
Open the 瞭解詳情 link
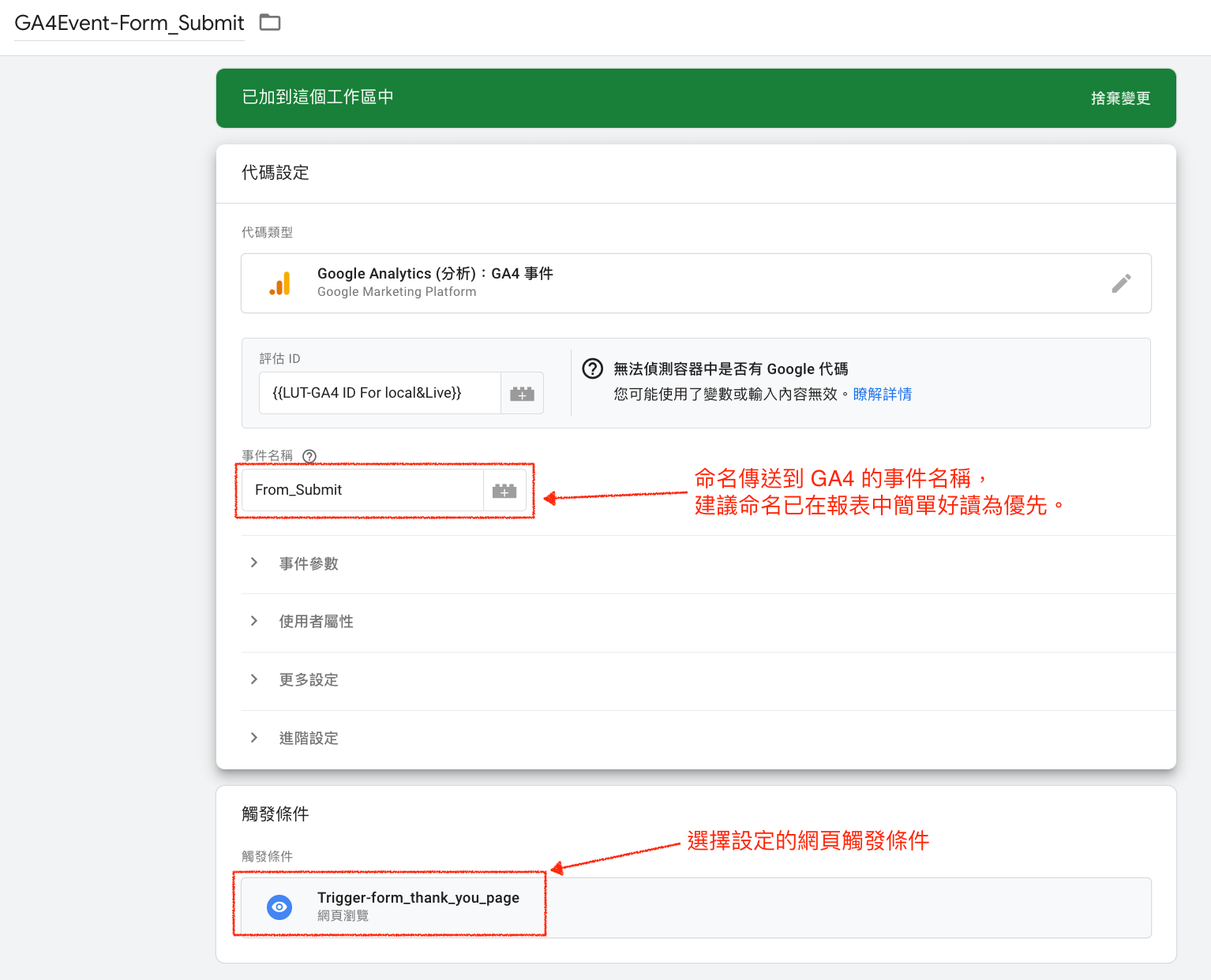click(x=883, y=394)
